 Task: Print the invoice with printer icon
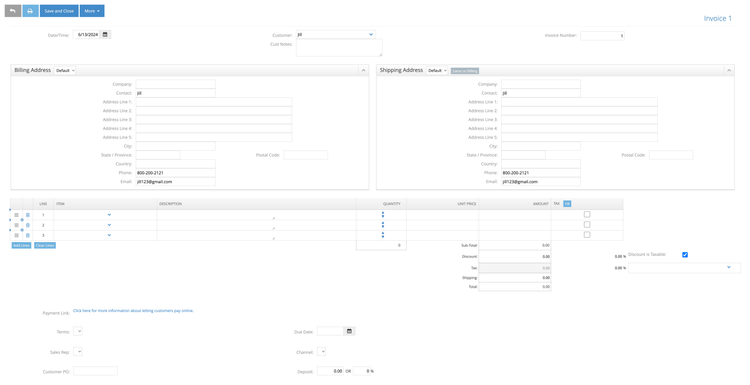click(x=30, y=11)
